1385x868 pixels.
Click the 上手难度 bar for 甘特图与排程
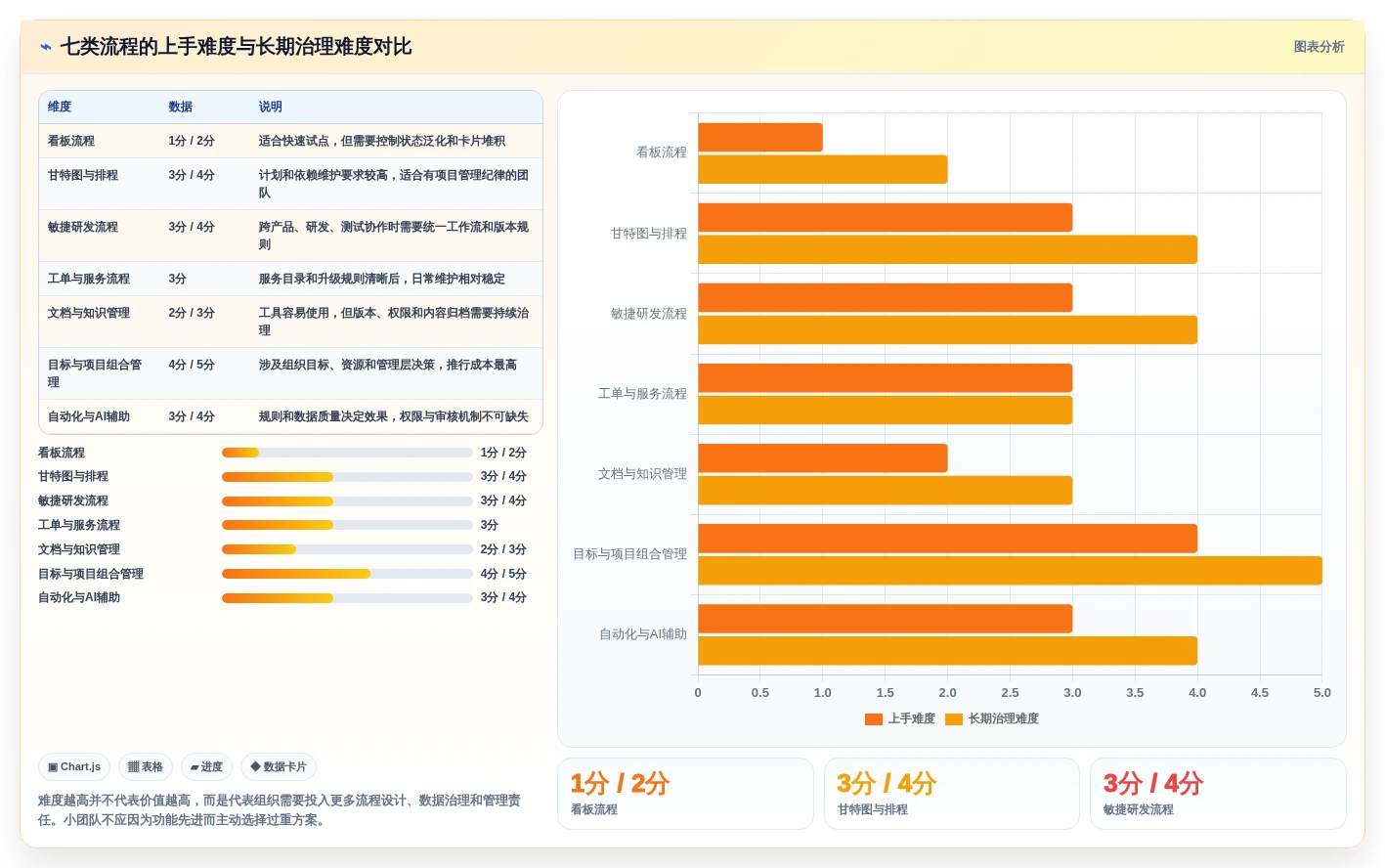coord(886,218)
